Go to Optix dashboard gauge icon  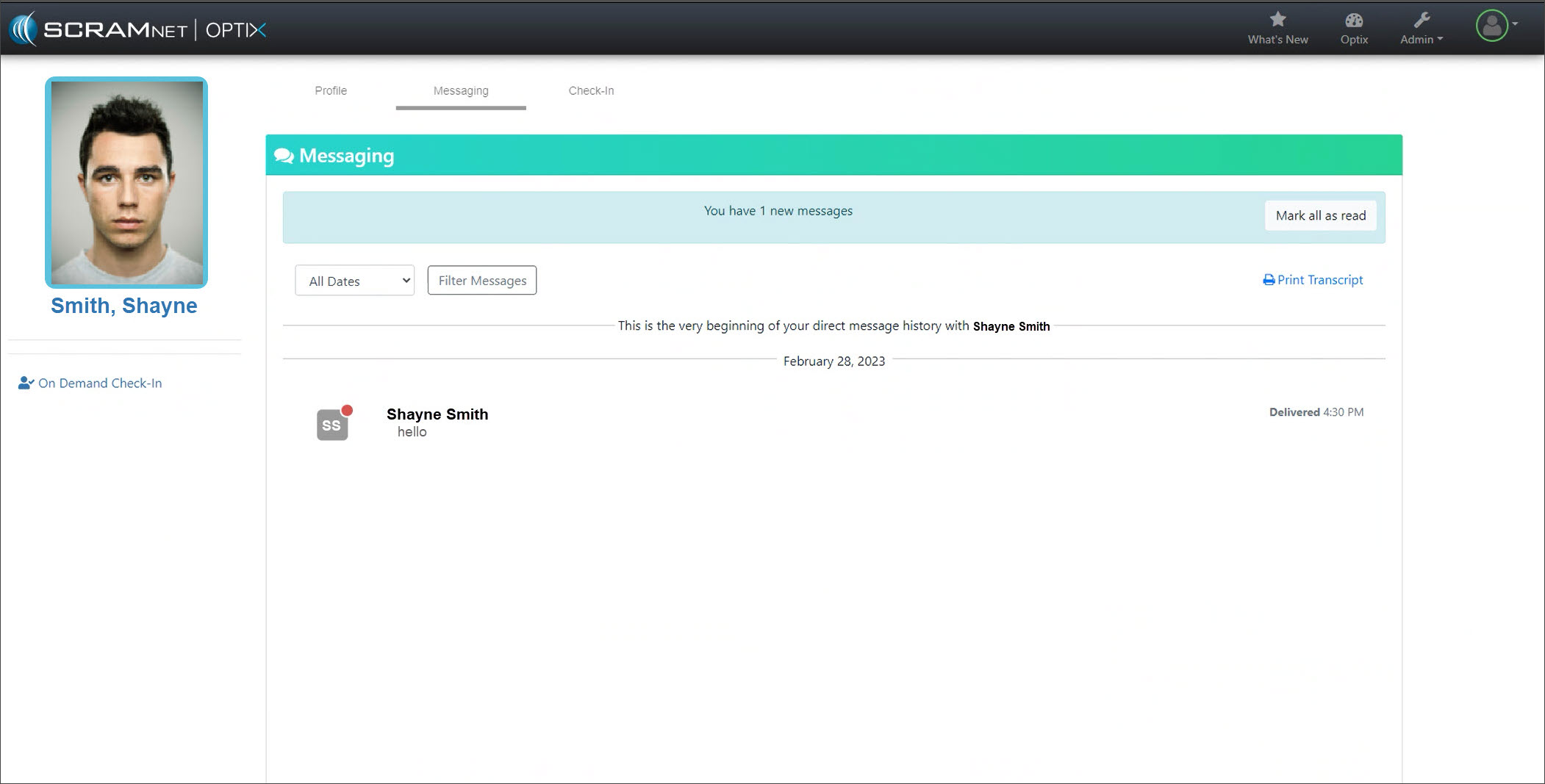tap(1353, 20)
